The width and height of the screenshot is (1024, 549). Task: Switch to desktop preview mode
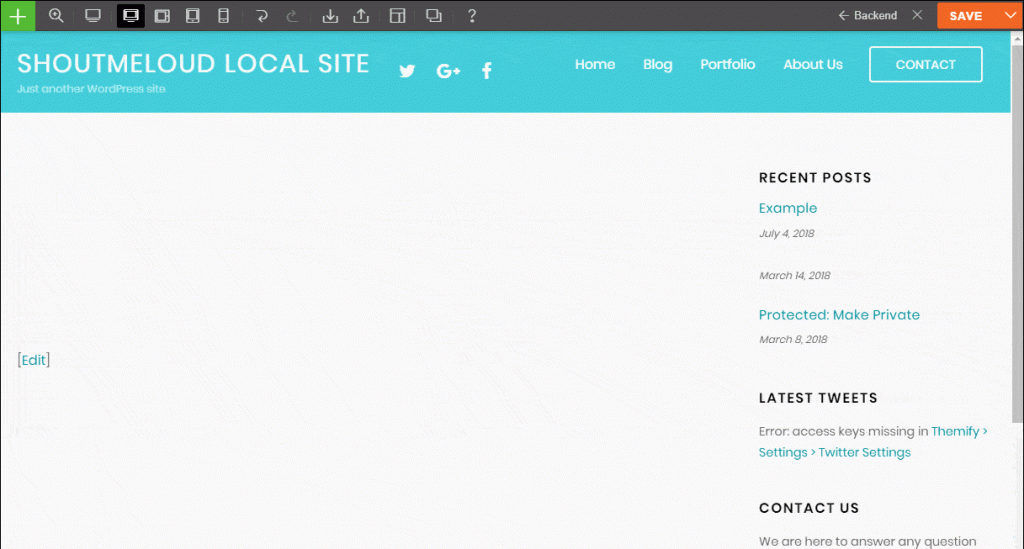tap(93, 16)
